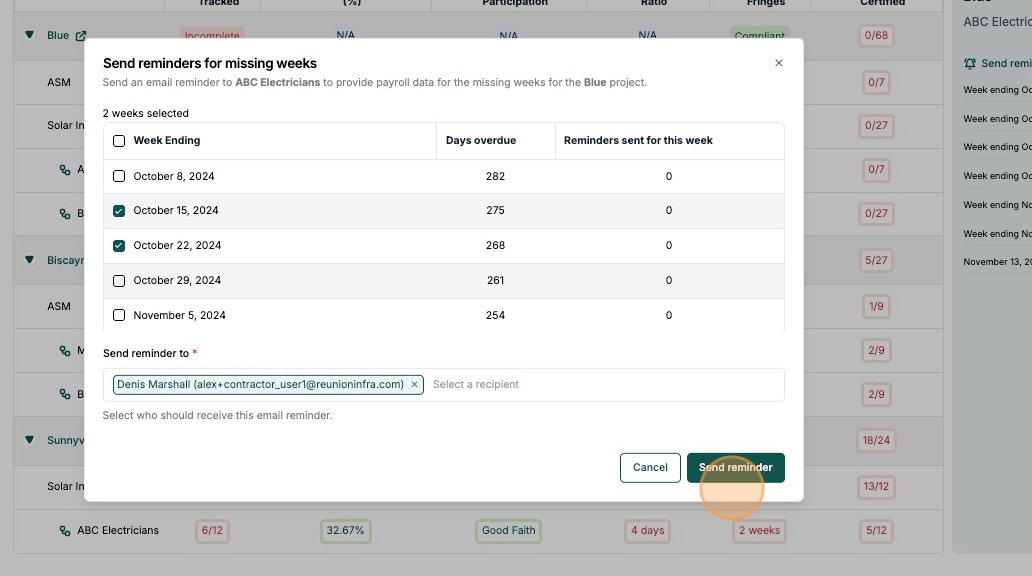Click link icon beside ABC Electricians row
1032x576 pixels.
(x=66, y=530)
